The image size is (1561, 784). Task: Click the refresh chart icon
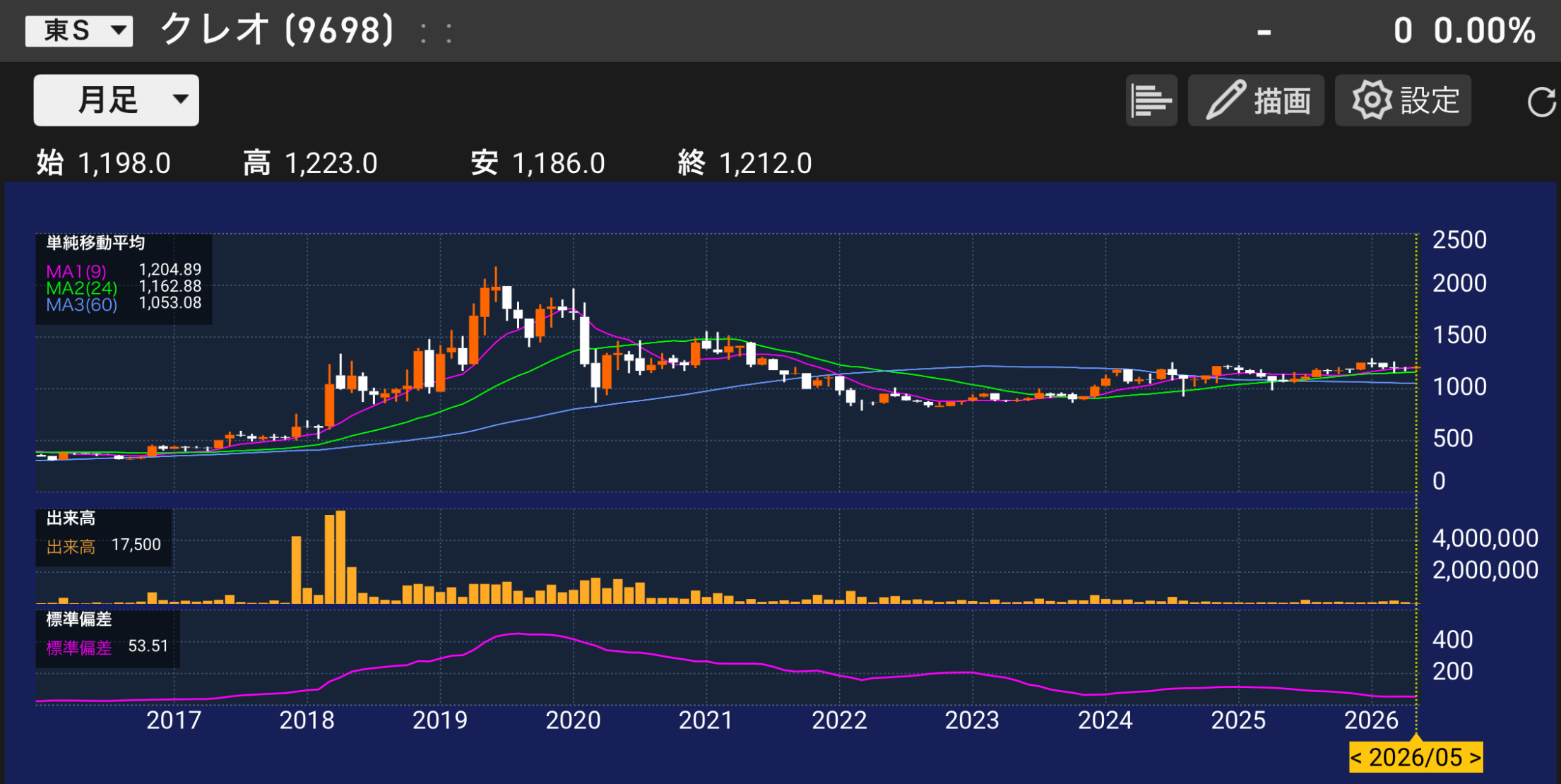[x=1541, y=102]
